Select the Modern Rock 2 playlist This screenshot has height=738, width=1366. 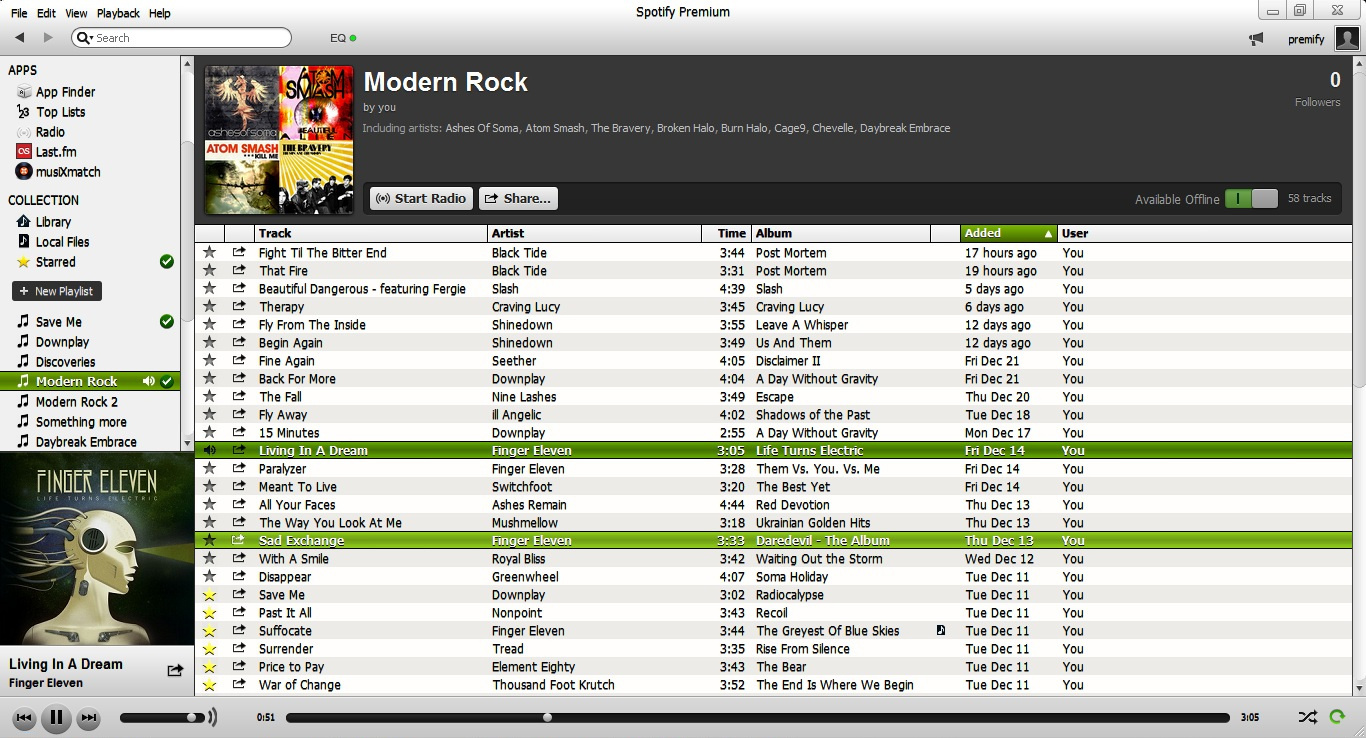(76, 402)
